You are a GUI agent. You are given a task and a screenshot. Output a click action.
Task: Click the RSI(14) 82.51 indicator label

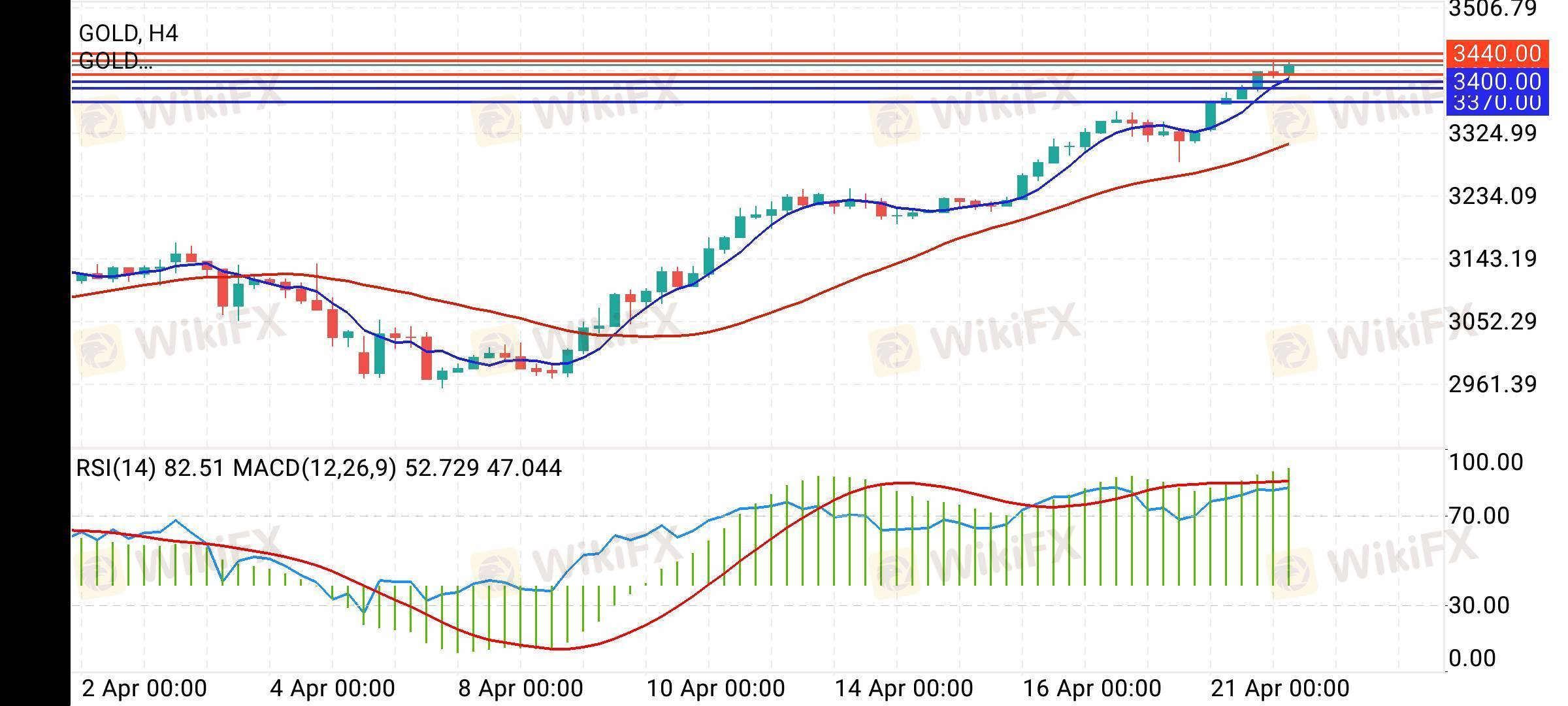150,468
